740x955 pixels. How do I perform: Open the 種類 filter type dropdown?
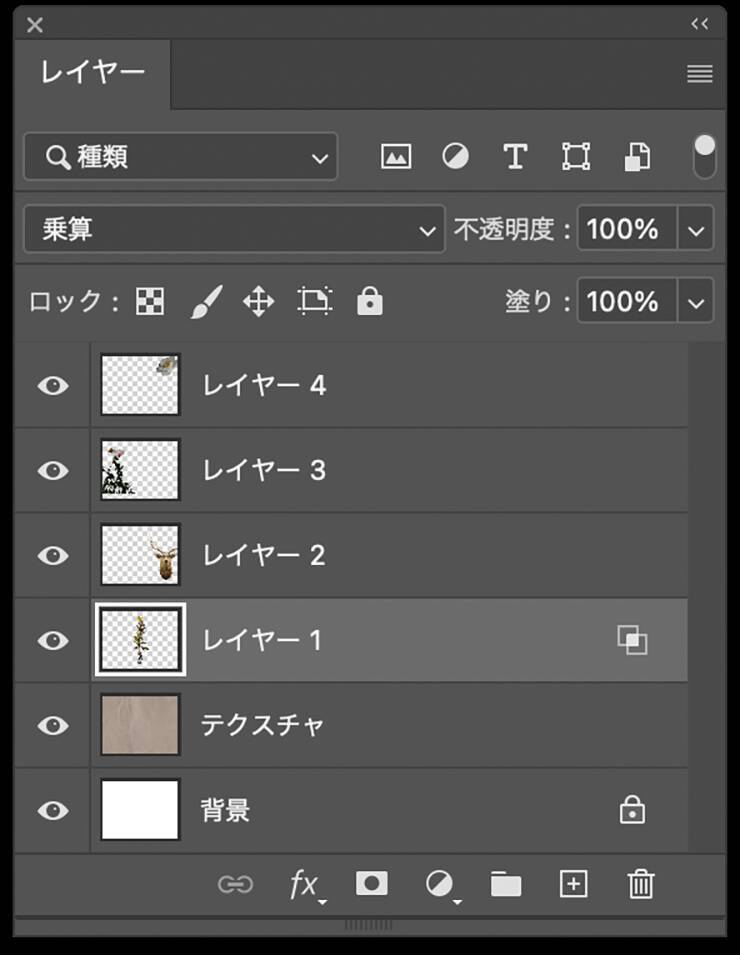pos(181,157)
